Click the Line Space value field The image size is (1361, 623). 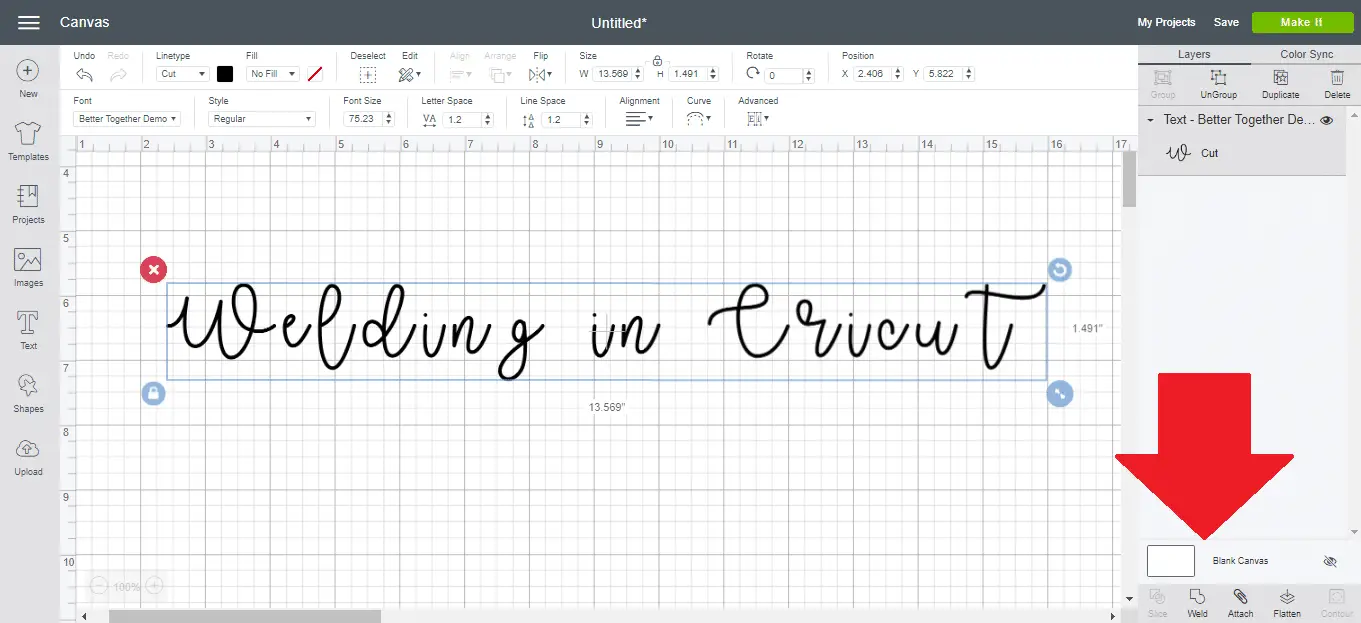(567, 119)
